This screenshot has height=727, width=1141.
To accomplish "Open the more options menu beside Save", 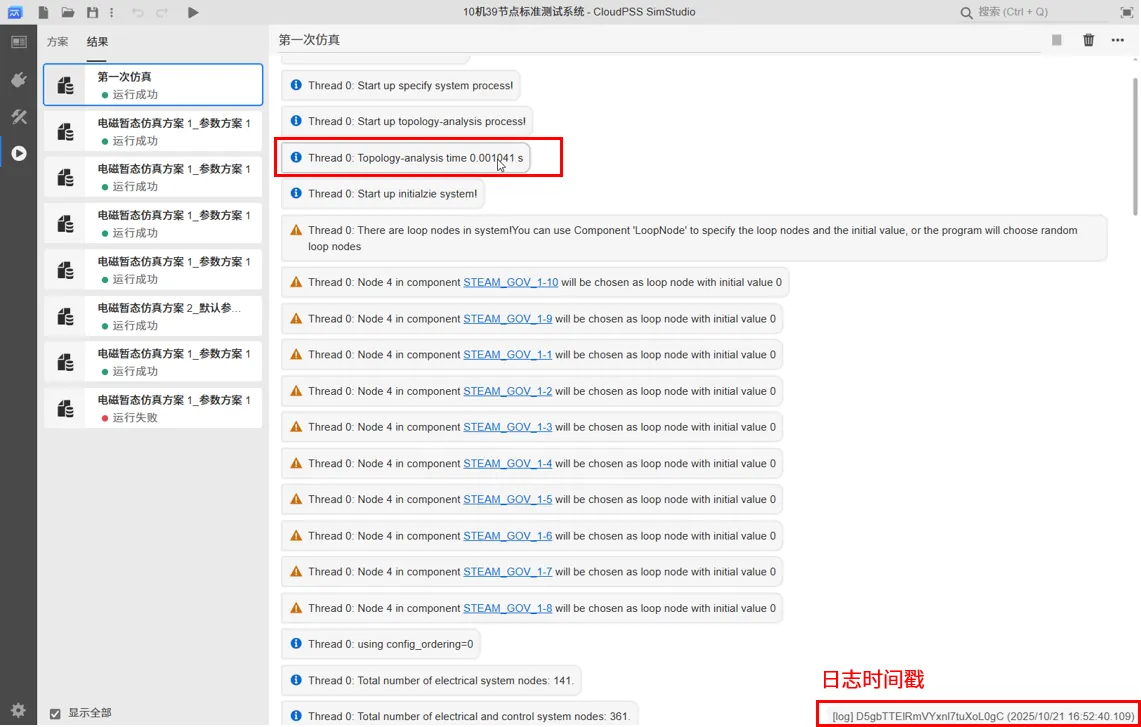I will click(111, 12).
